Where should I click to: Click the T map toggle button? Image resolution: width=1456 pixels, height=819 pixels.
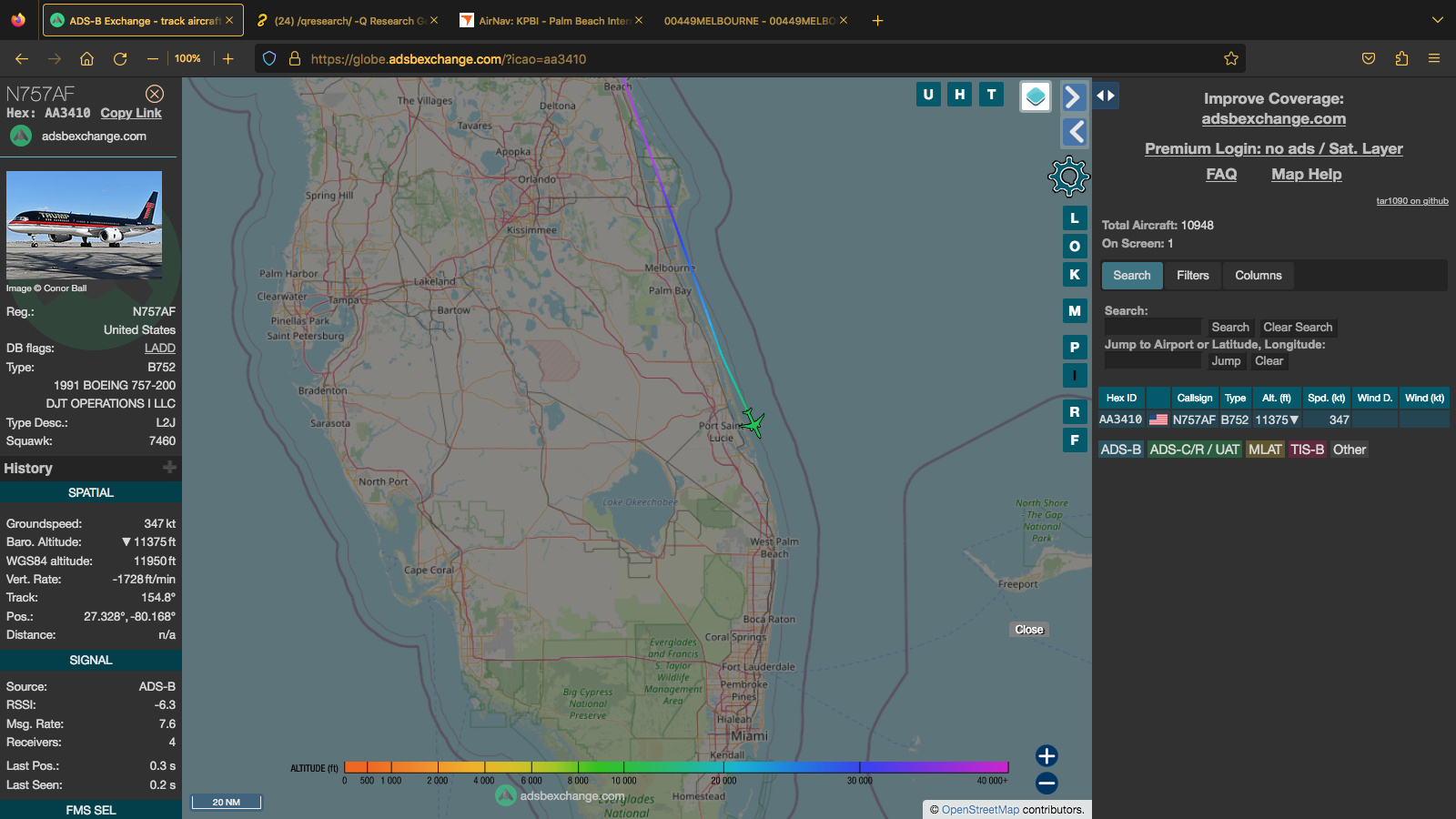pyautogui.click(x=991, y=94)
